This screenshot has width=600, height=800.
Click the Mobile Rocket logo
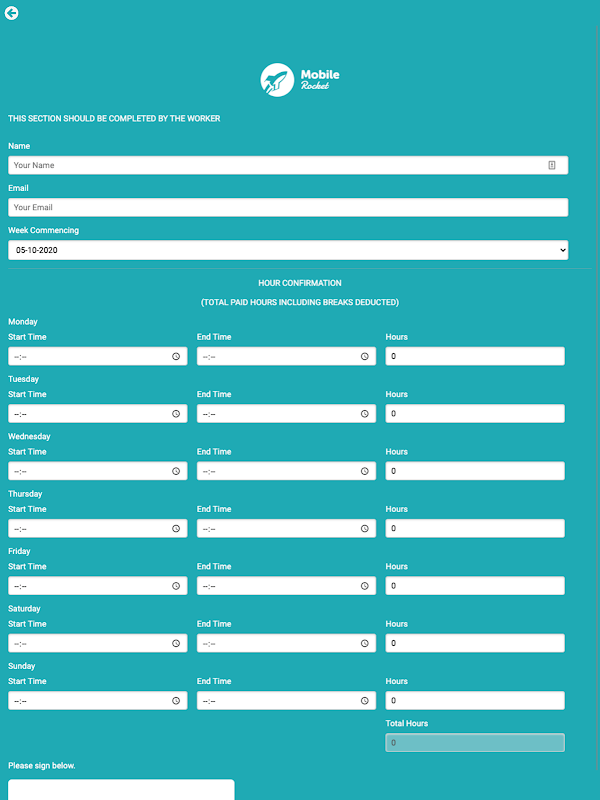300,80
